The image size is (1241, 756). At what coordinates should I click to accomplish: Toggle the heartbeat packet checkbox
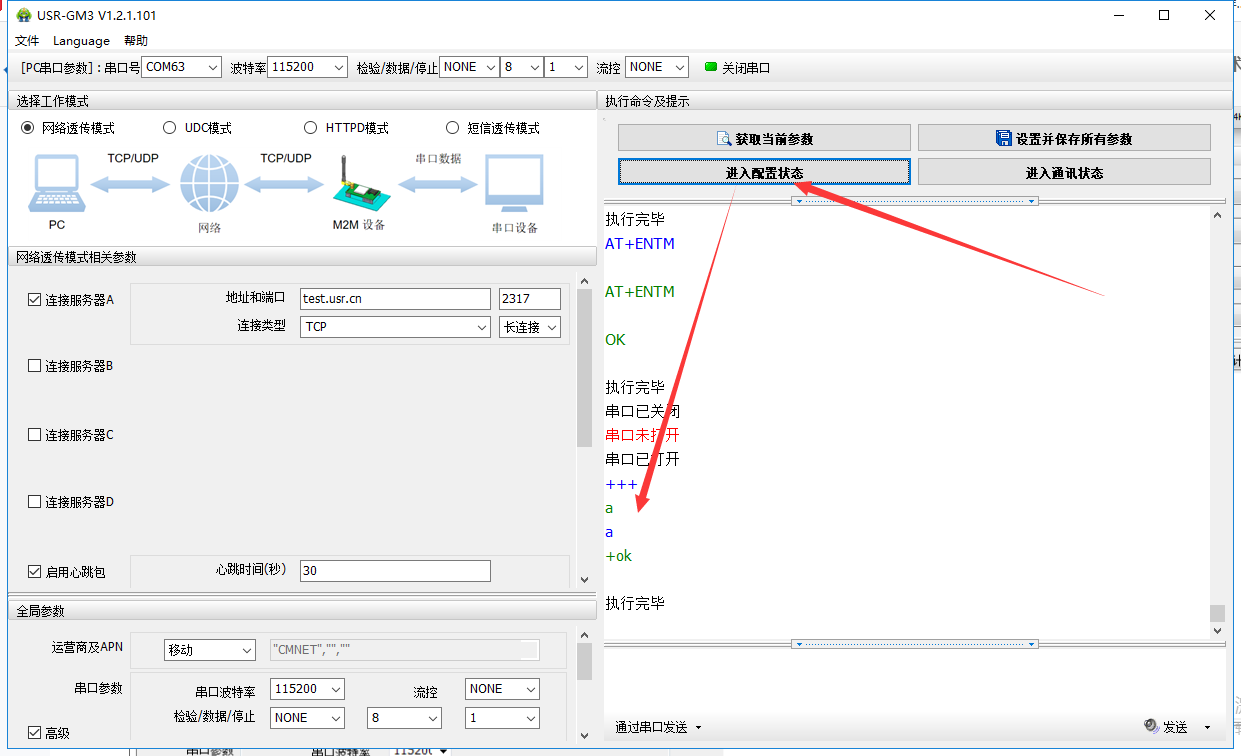tap(35, 572)
